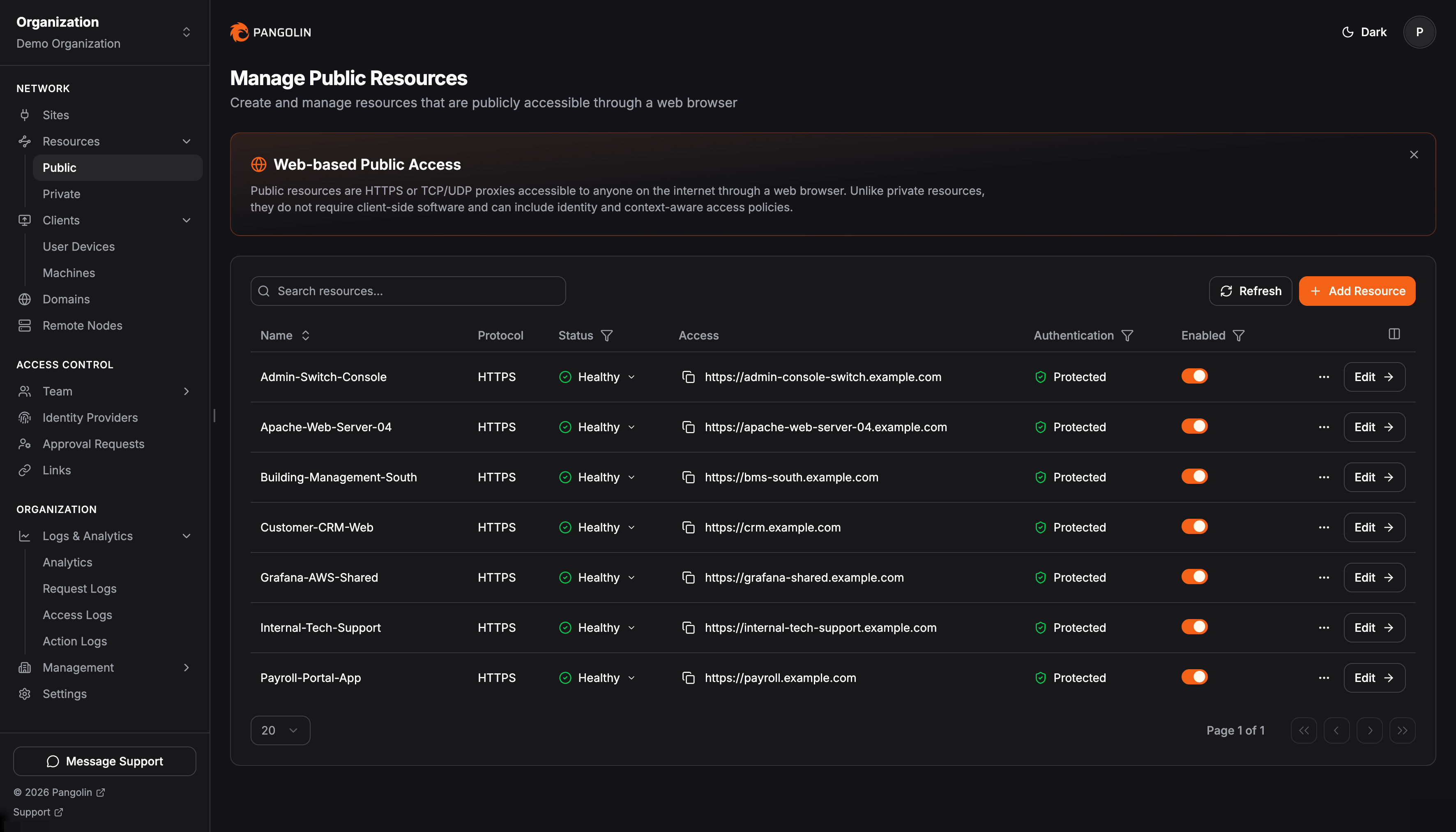Open the Authentication column filter

click(x=1127, y=335)
